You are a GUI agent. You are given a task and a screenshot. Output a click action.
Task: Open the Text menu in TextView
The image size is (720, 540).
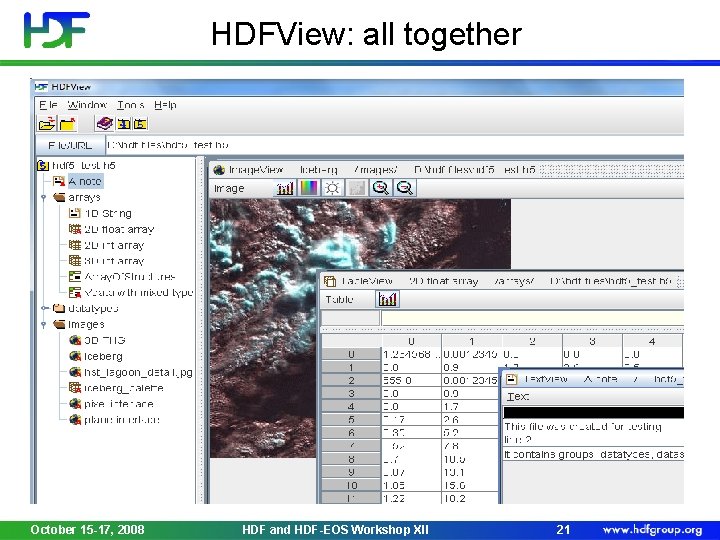coord(518,396)
